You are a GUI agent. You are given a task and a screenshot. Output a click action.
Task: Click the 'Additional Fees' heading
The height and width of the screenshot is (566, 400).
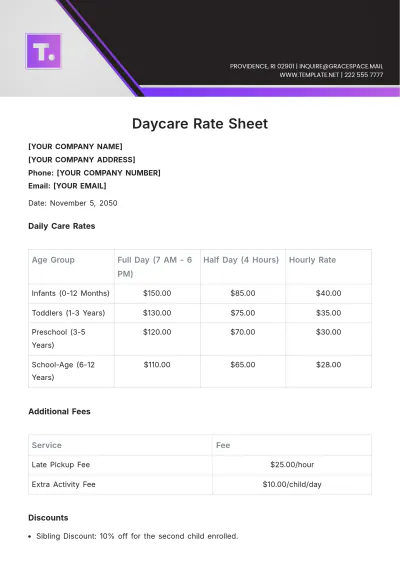(x=59, y=412)
